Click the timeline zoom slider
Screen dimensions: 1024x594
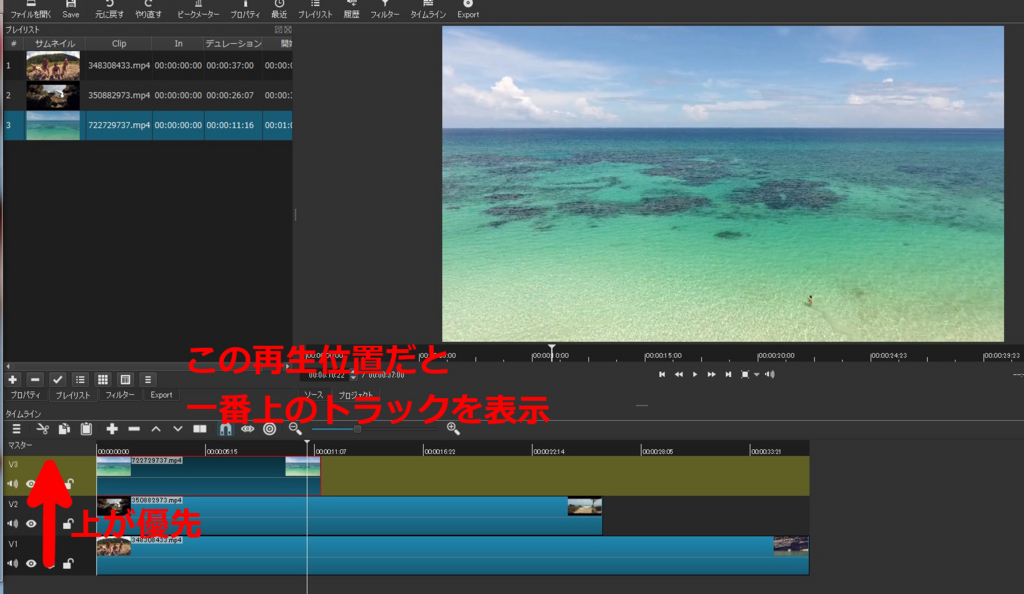374,429
